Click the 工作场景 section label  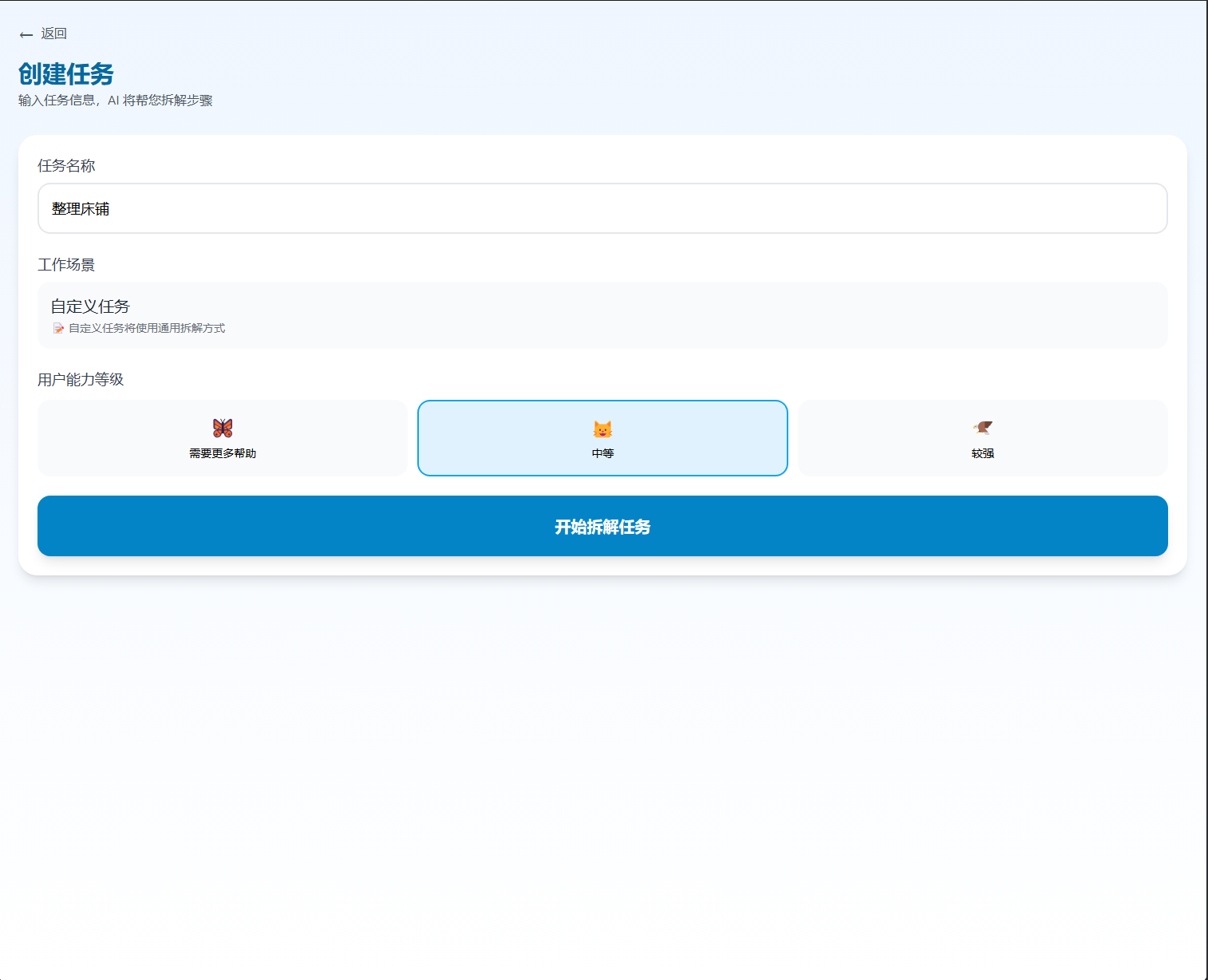(66, 265)
